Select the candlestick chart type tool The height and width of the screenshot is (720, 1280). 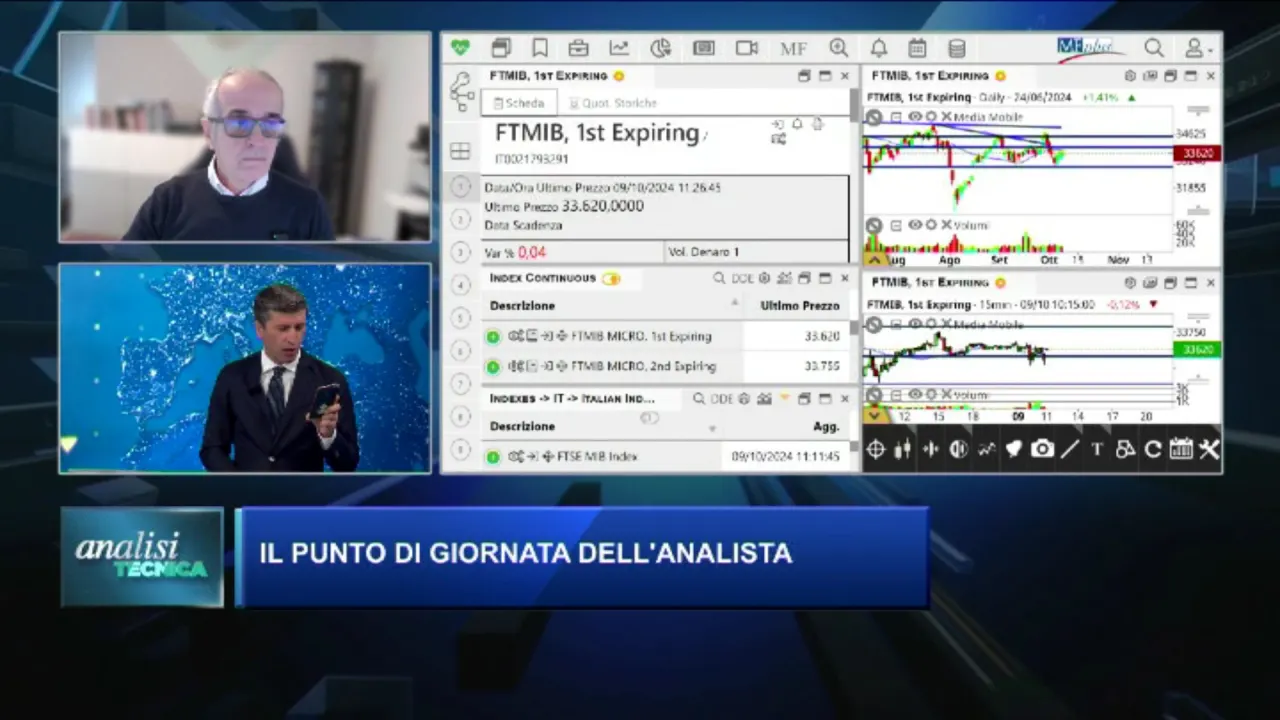click(x=903, y=449)
